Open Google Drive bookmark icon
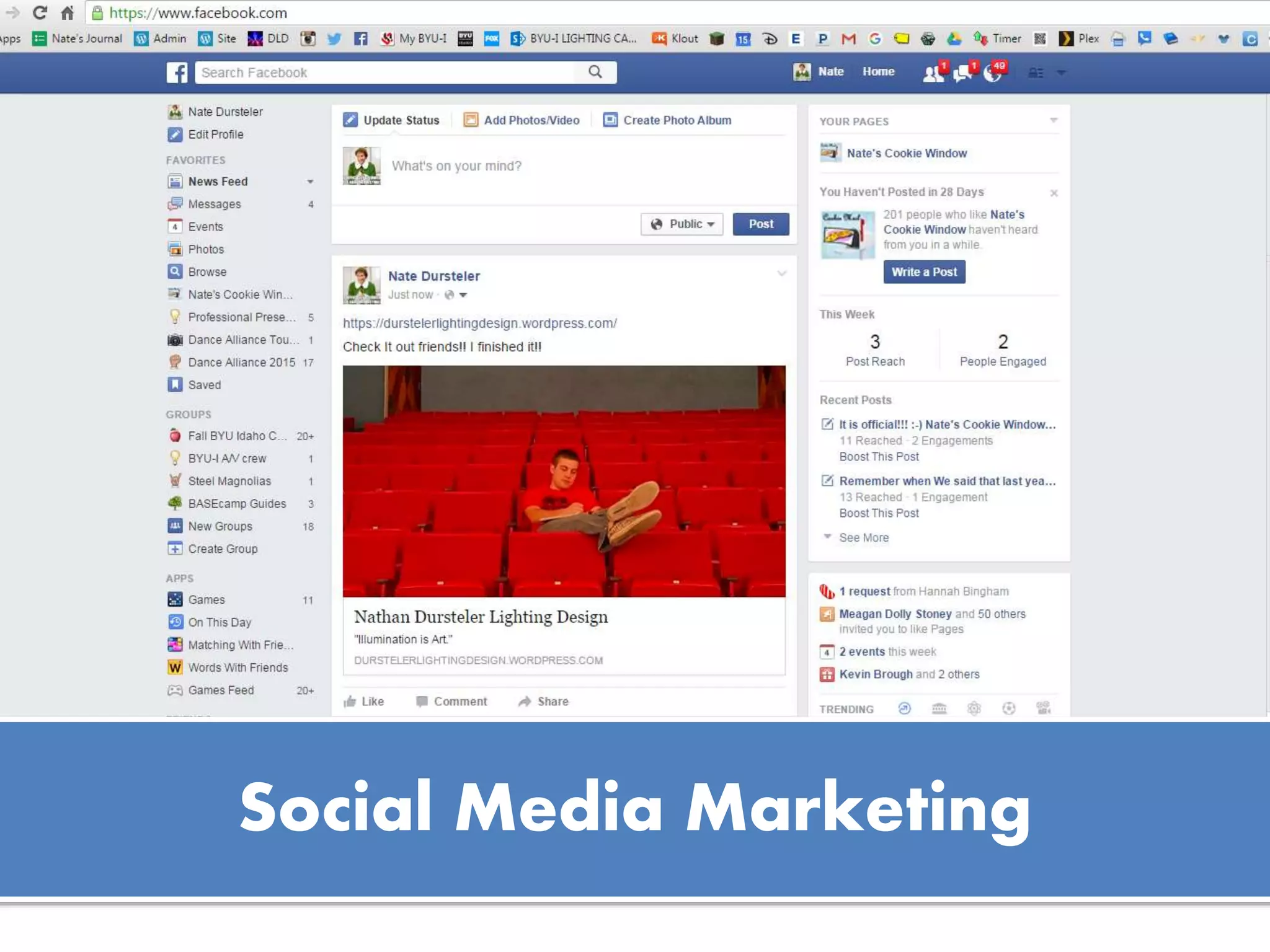This screenshot has height=952, width=1270. point(954,38)
